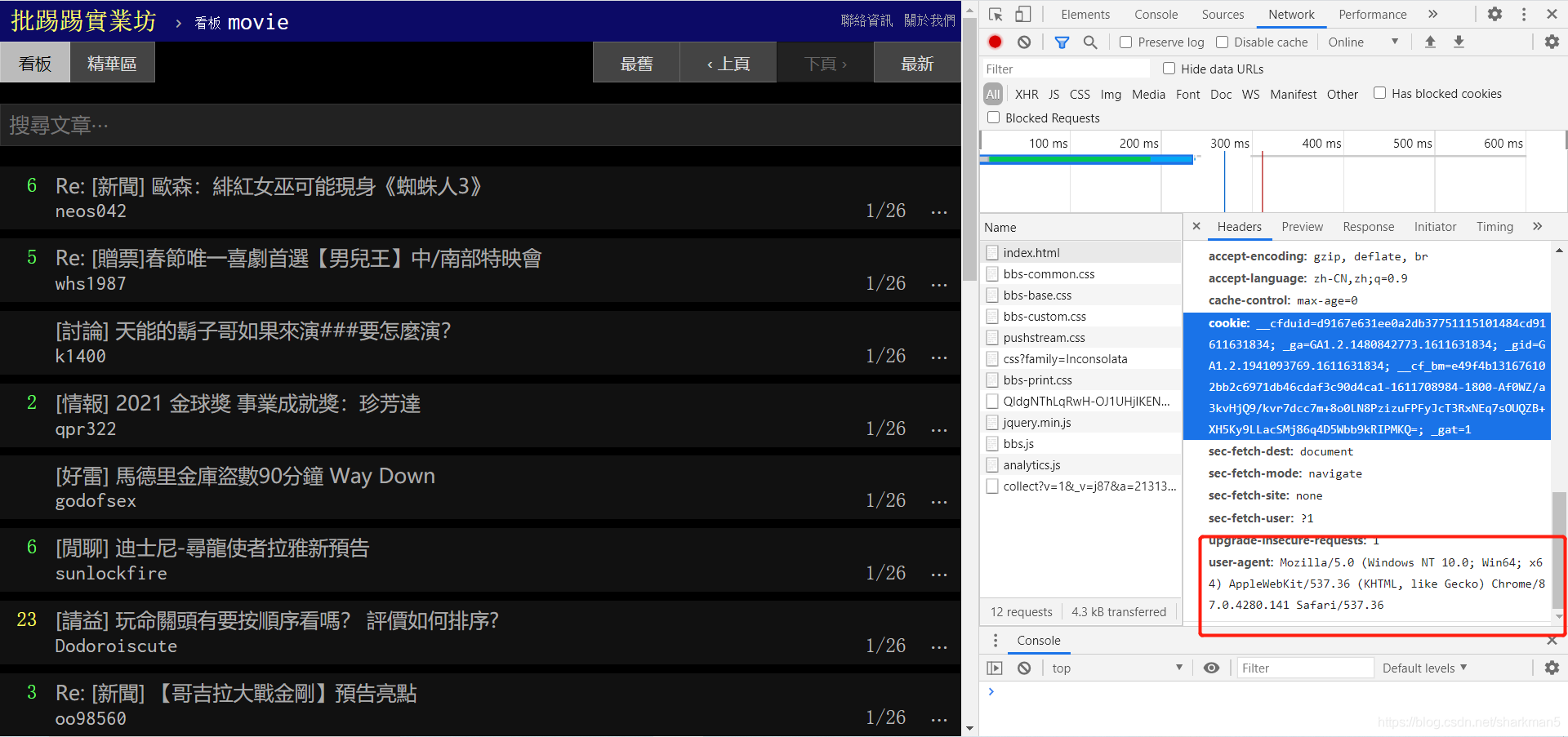Enable the Disable cache checkbox

point(1222,42)
